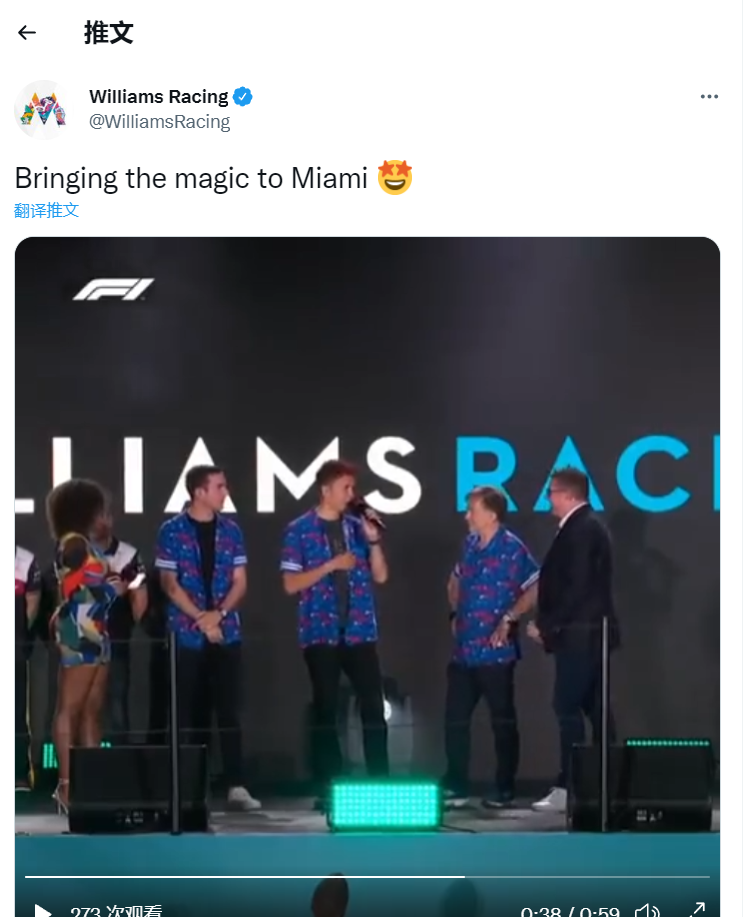Jump to the end of the progress bar
This screenshot has width=745, height=917.
click(708, 877)
